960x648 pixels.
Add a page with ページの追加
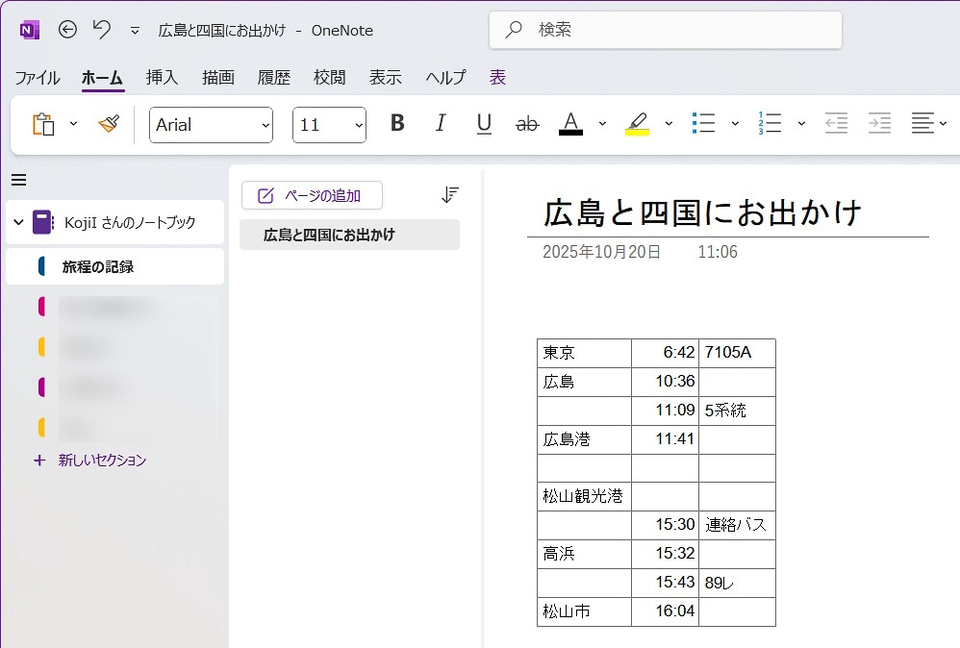click(312, 195)
